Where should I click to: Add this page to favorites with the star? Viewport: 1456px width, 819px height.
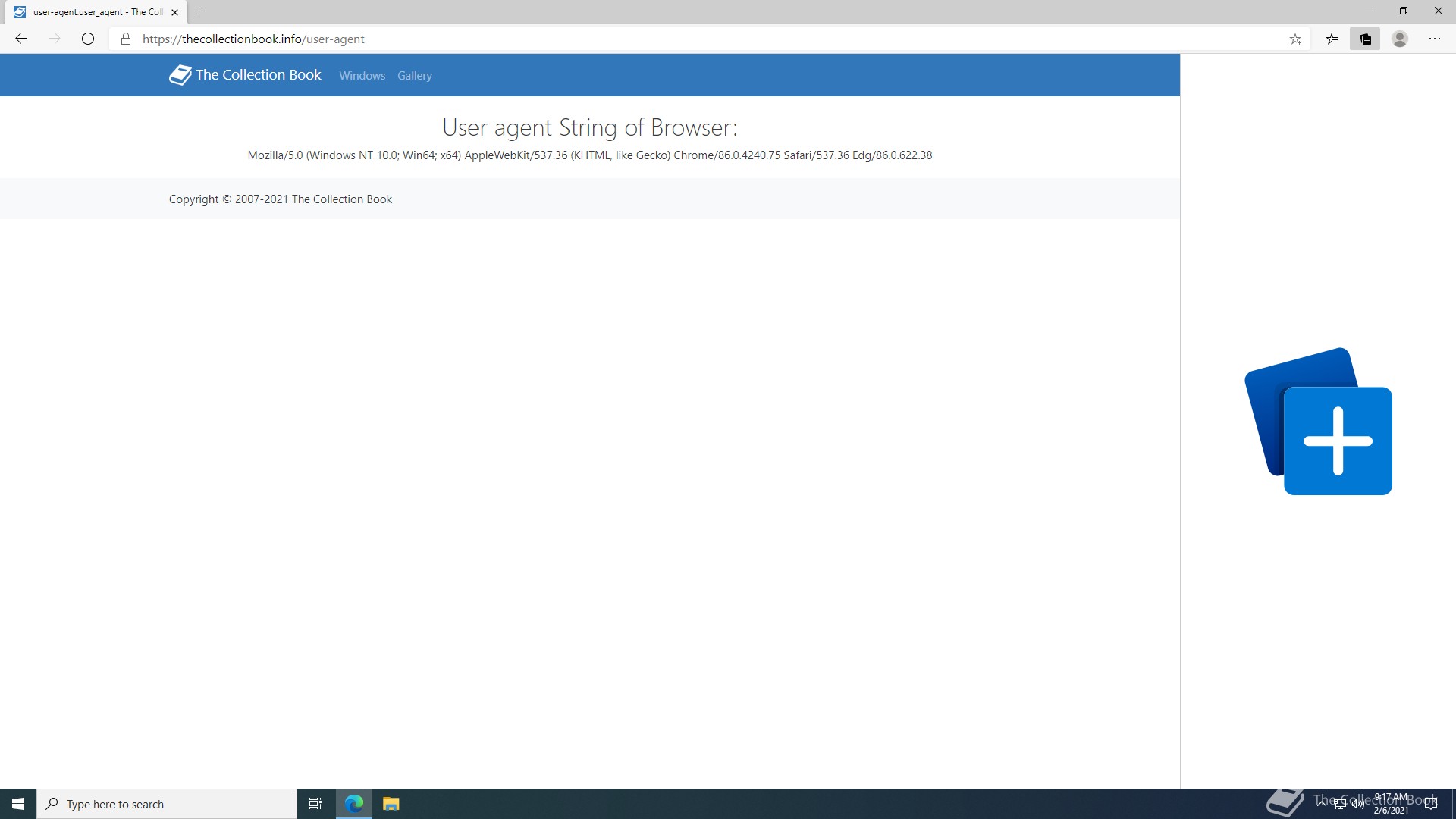[x=1295, y=39]
